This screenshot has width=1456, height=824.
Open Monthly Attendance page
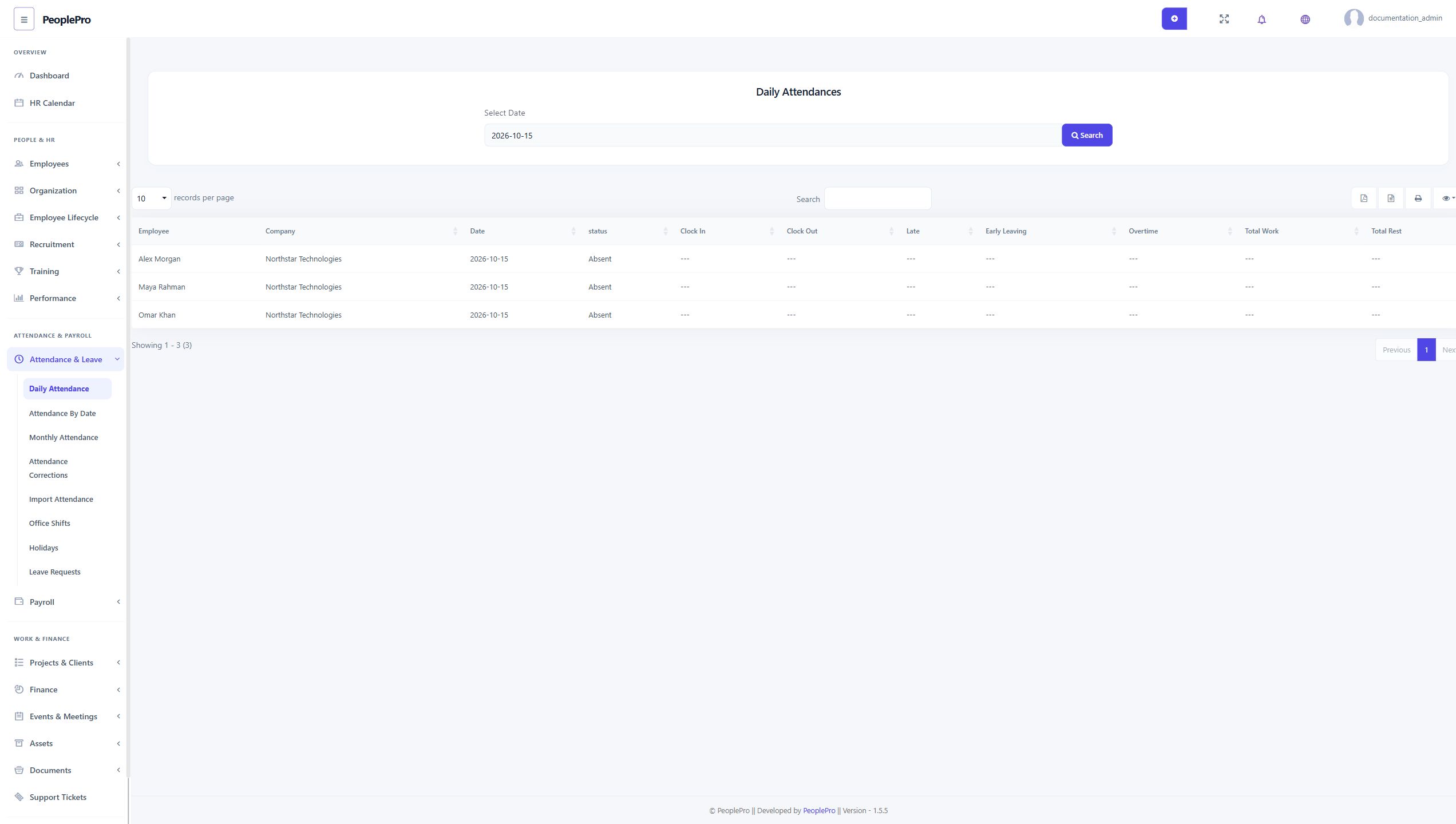point(64,437)
